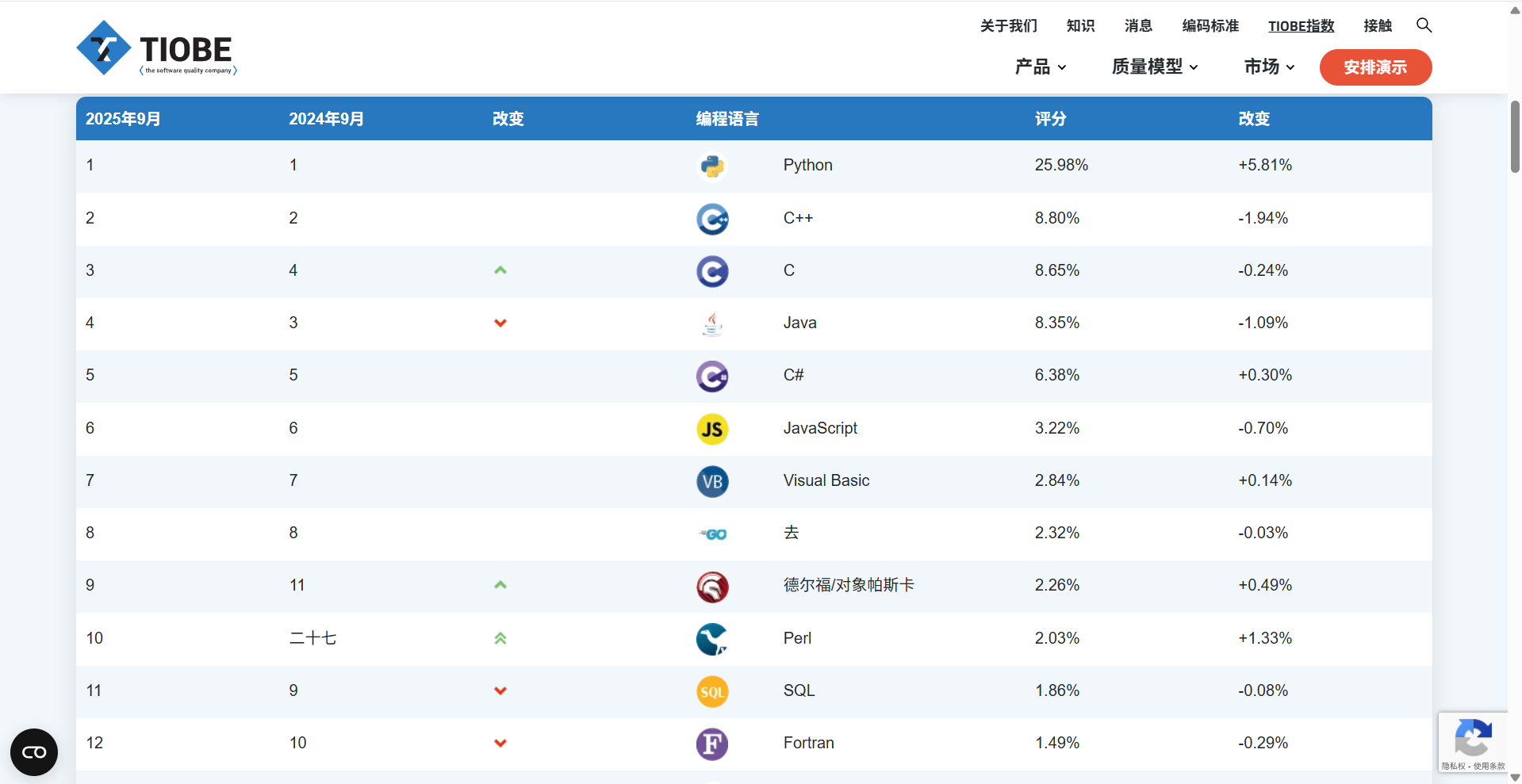Expand the 产品 dropdown menu
This screenshot has width=1522, height=784.
coord(1041,67)
